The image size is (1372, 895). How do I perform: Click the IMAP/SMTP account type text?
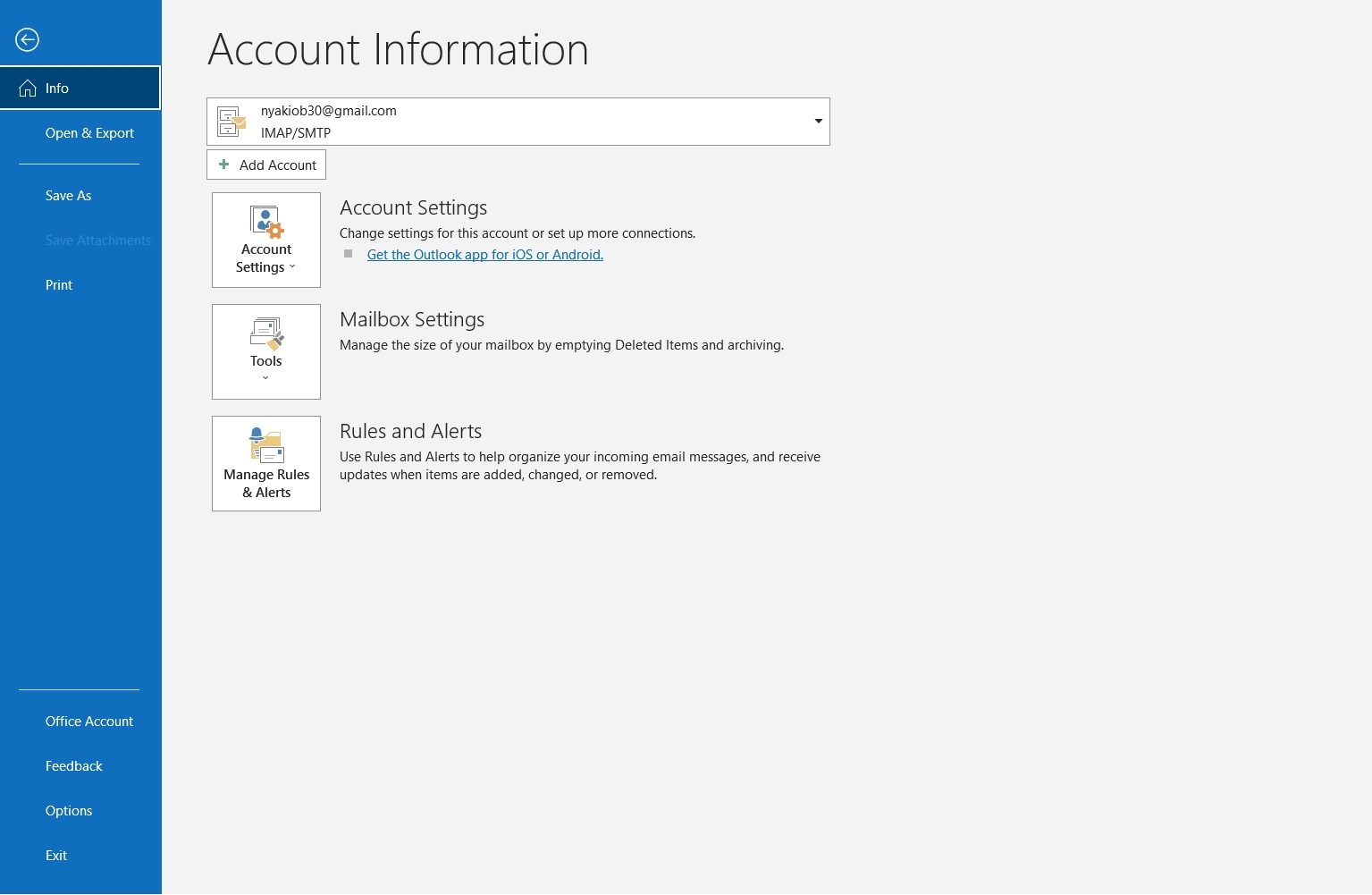[x=296, y=132]
